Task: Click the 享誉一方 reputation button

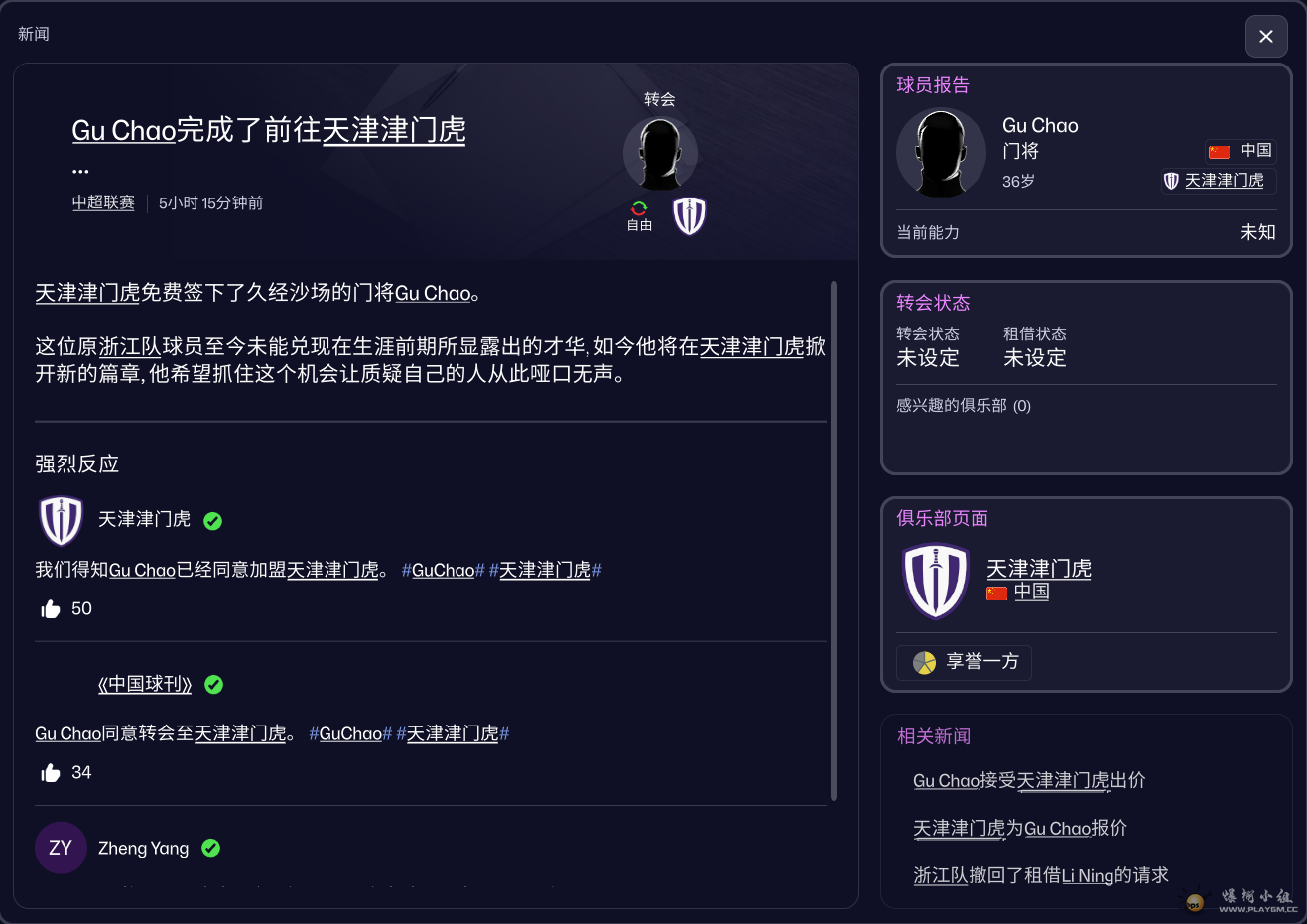Action: tap(964, 662)
